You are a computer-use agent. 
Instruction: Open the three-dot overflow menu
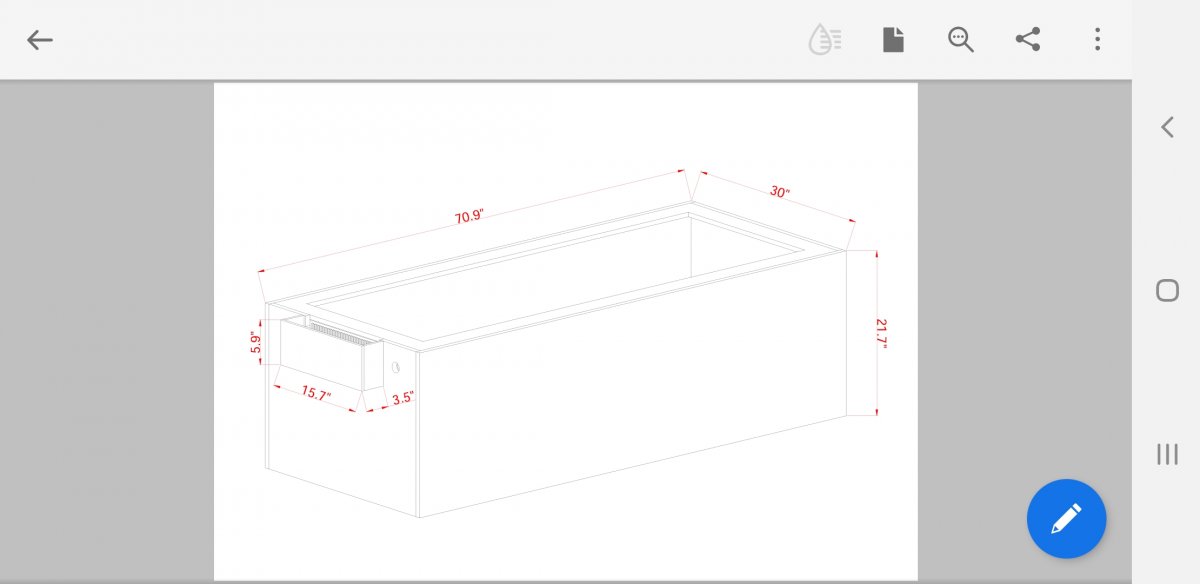tap(1097, 40)
